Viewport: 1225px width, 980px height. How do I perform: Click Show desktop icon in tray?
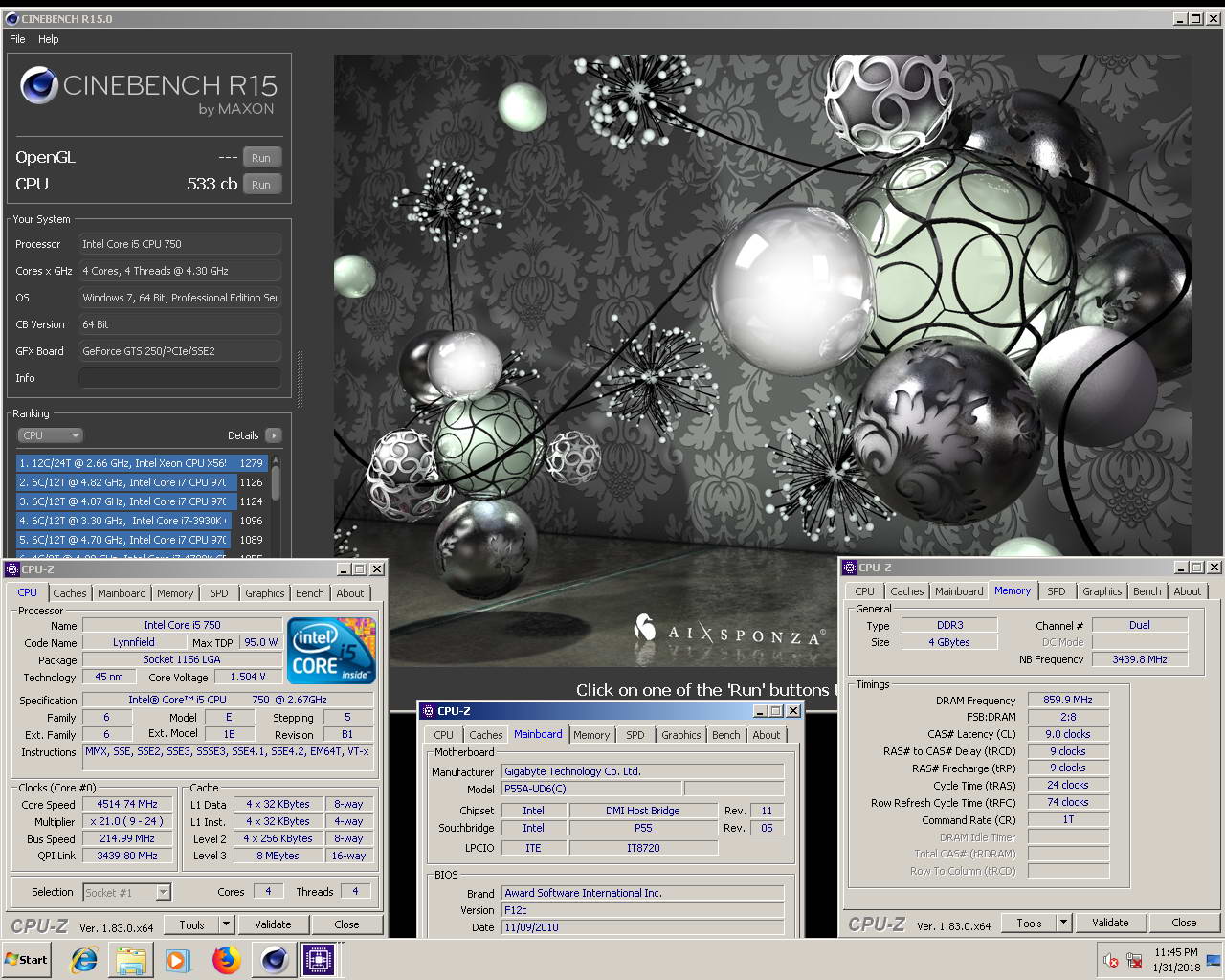pos(1214,960)
